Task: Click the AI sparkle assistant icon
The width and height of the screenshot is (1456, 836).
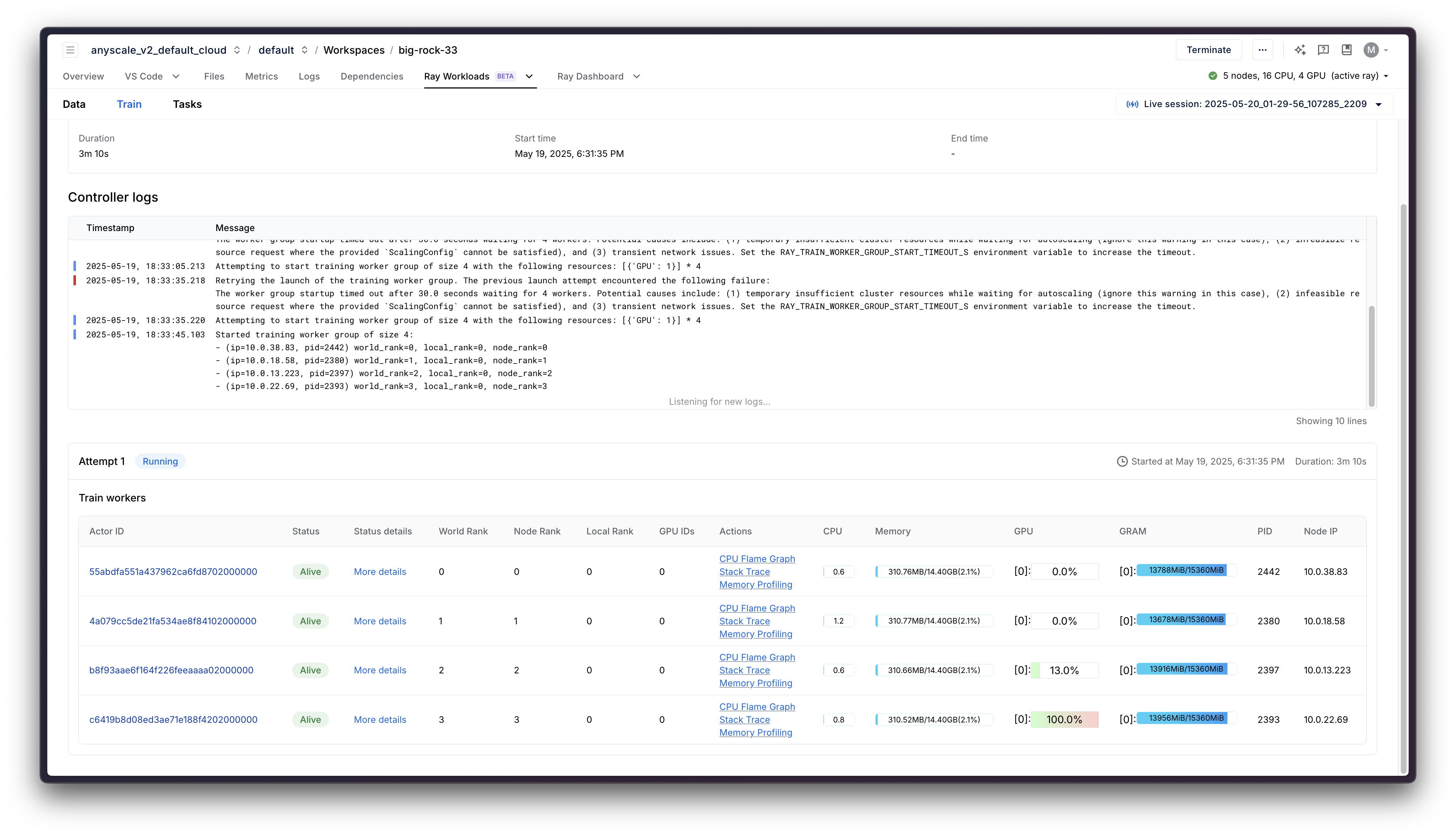Action: click(1300, 50)
